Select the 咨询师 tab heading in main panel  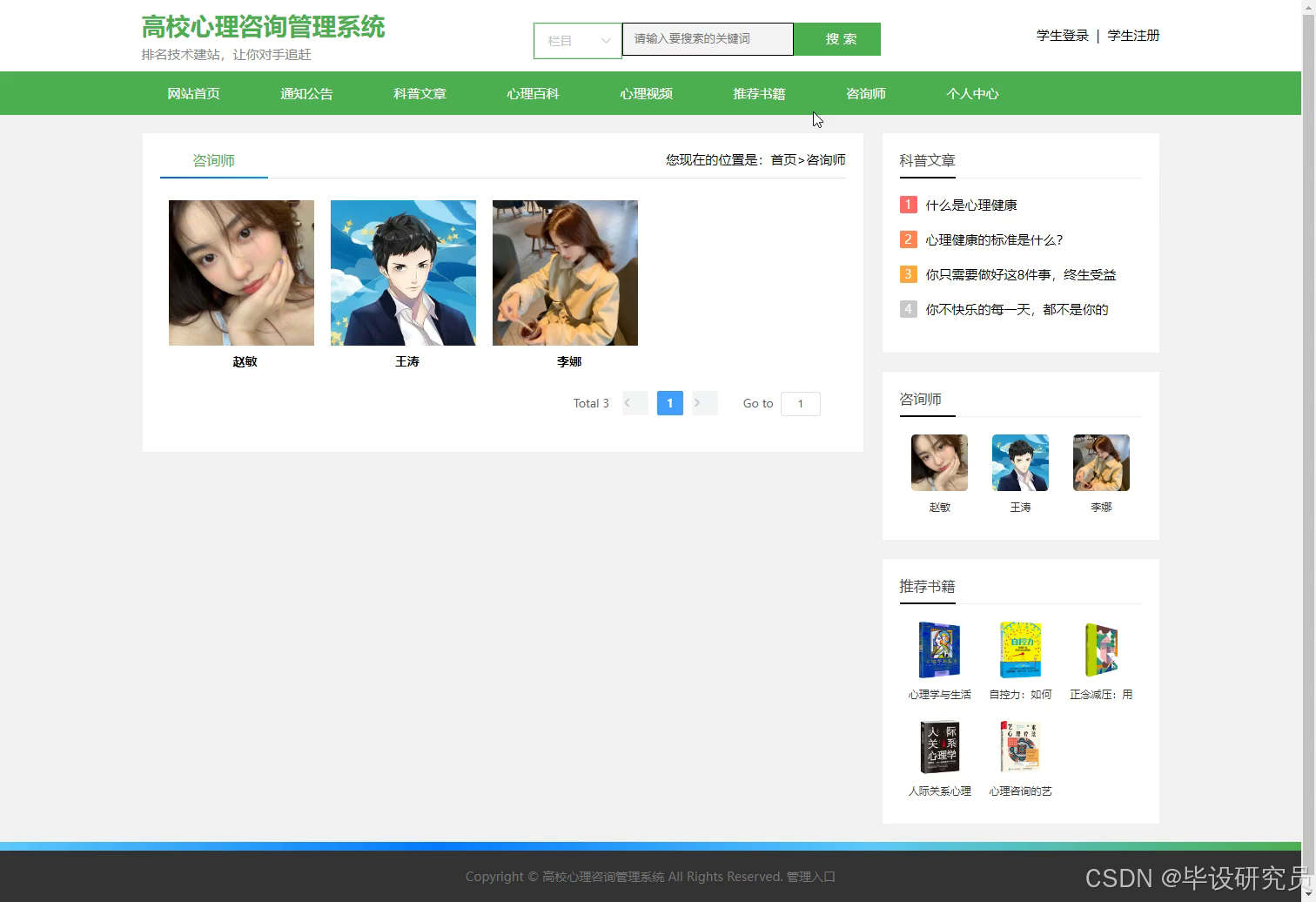[213, 160]
